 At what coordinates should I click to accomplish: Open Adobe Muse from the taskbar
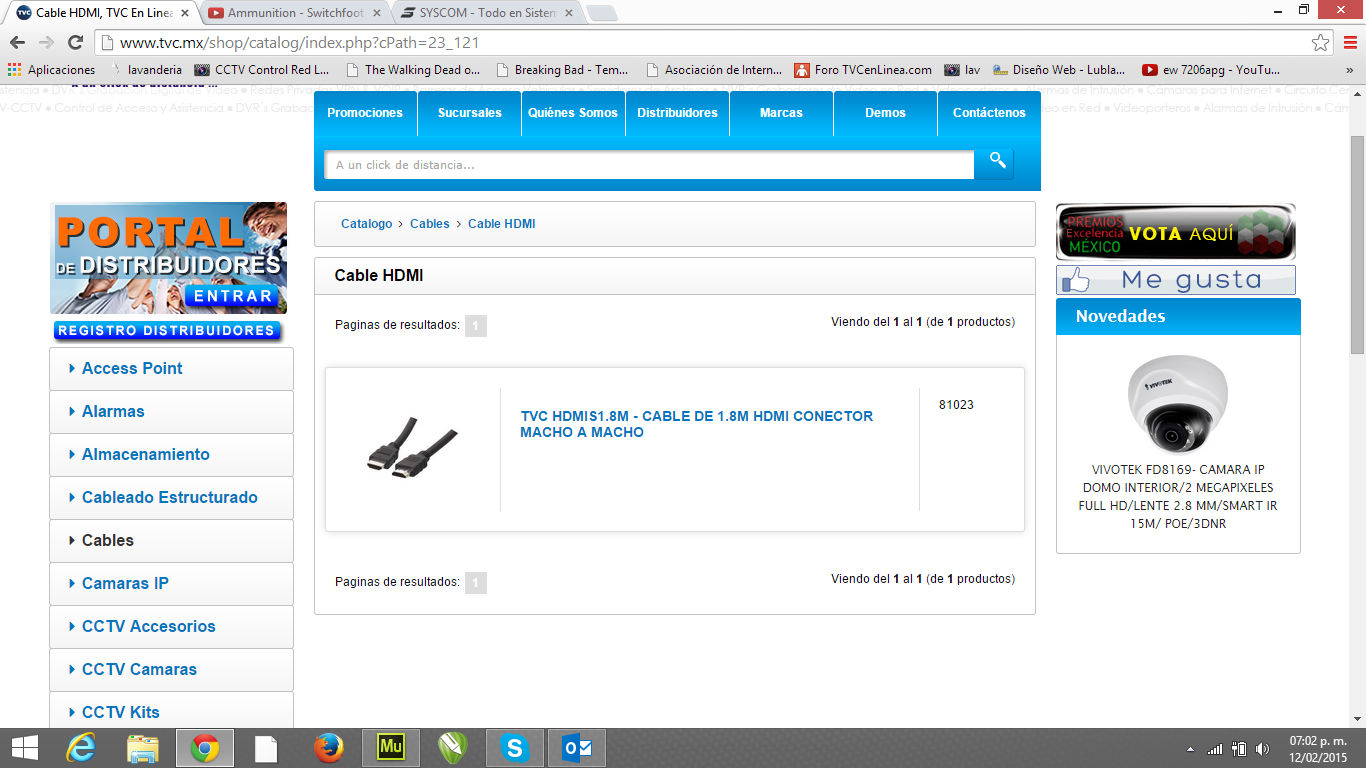coord(391,747)
